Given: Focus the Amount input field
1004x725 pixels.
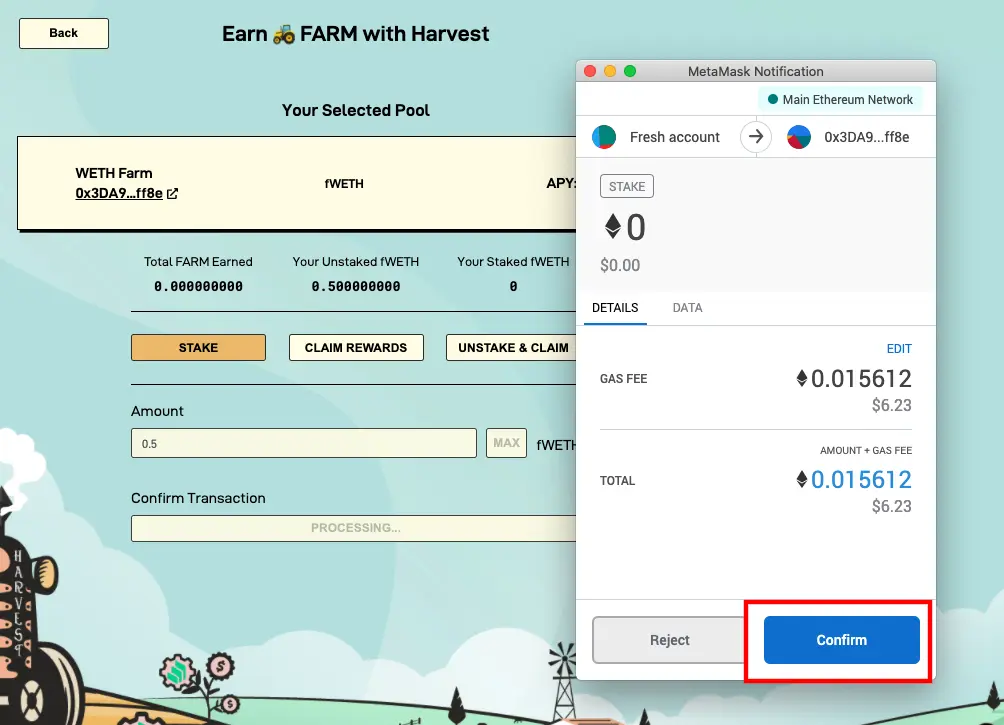Looking at the screenshot, I should pos(304,443).
